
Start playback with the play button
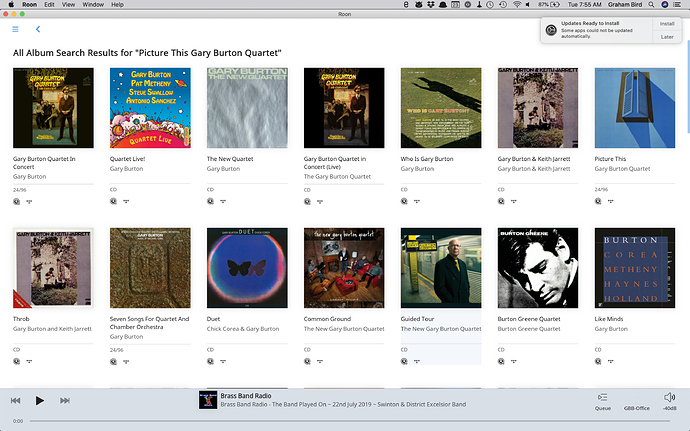(x=40, y=400)
